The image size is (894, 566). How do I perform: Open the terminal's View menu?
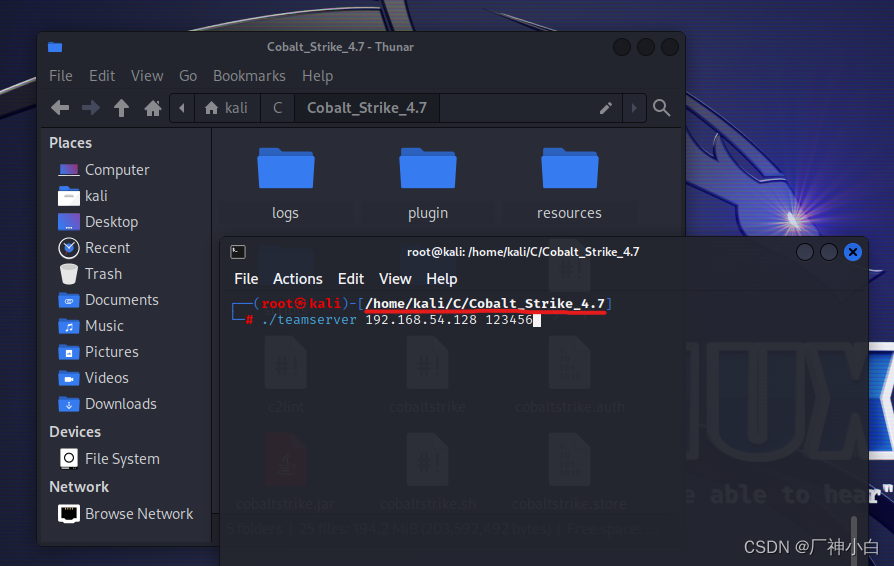395,279
